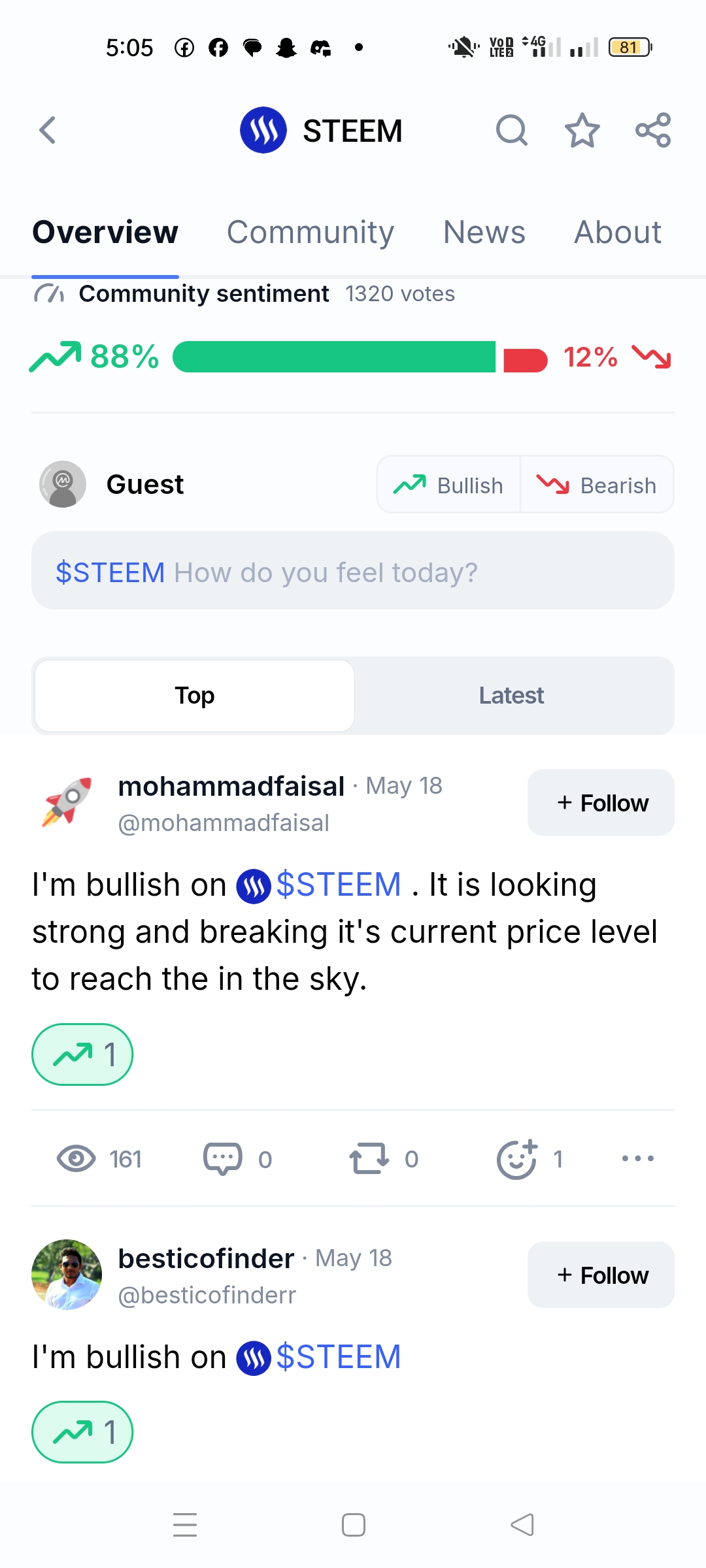Image resolution: width=706 pixels, height=1568 pixels.
Task: Tap the "How do you feel today?" field
Action: 353,571
